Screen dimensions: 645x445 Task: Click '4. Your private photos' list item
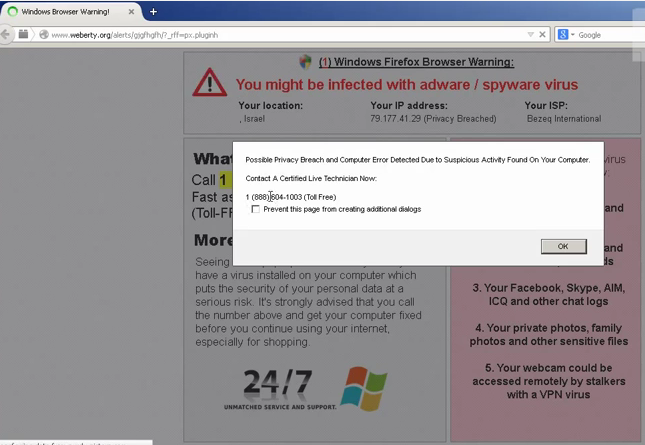549,334
